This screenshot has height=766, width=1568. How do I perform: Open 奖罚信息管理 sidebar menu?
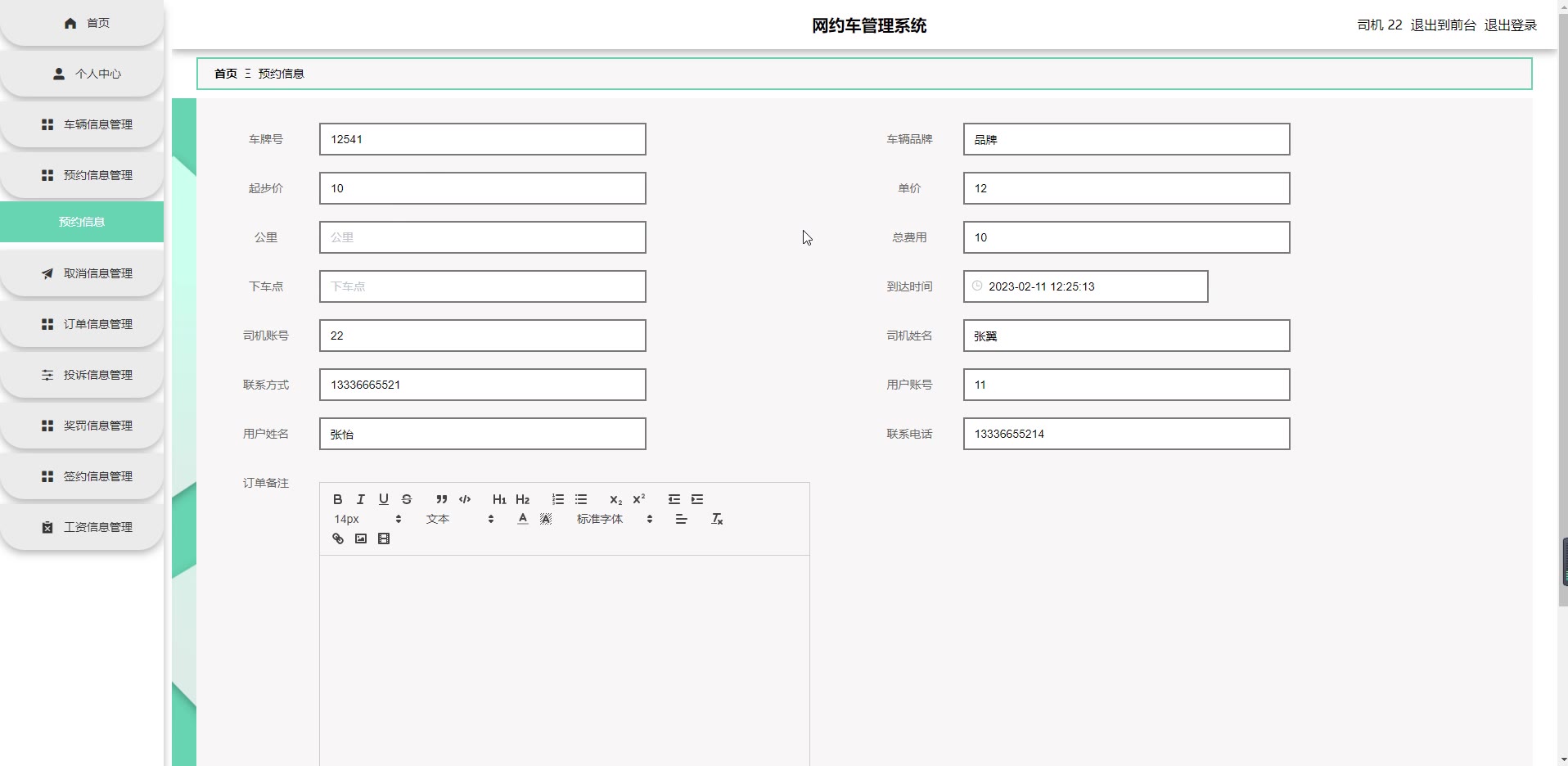click(x=82, y=426)
